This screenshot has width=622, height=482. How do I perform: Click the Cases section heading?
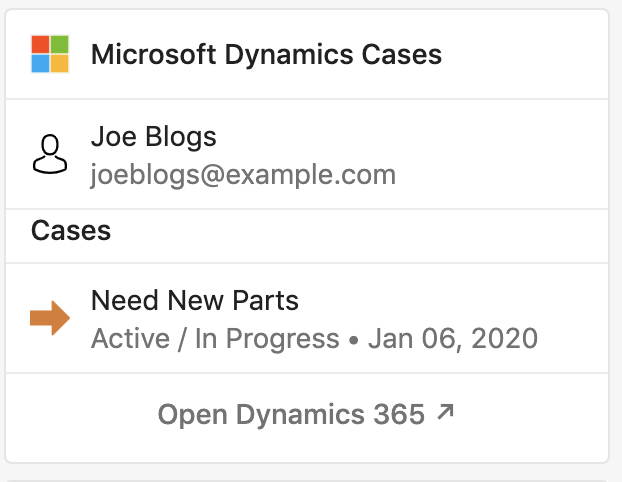[x=71, y=230]
